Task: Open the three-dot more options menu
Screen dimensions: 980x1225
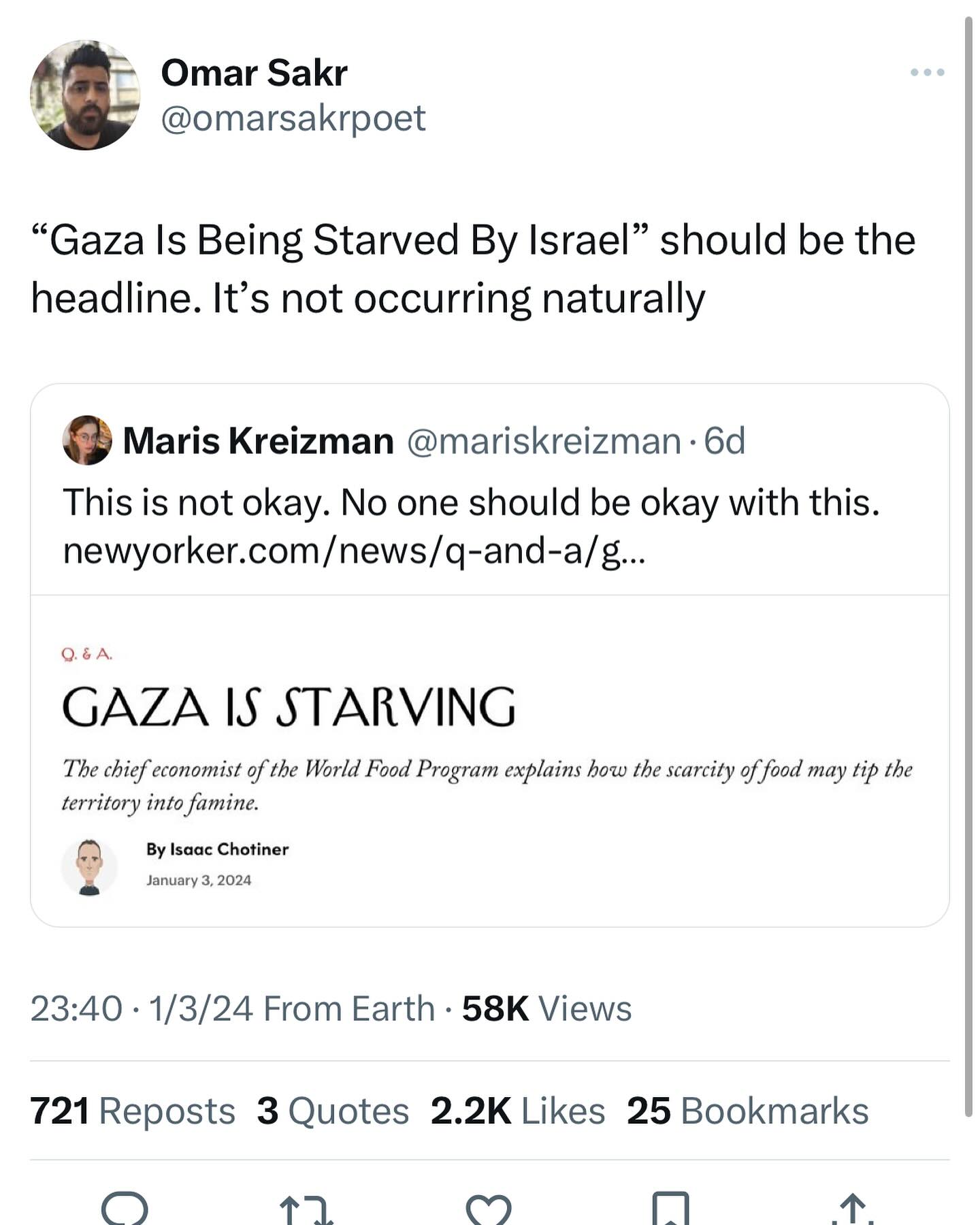Action: coord(928,72)
